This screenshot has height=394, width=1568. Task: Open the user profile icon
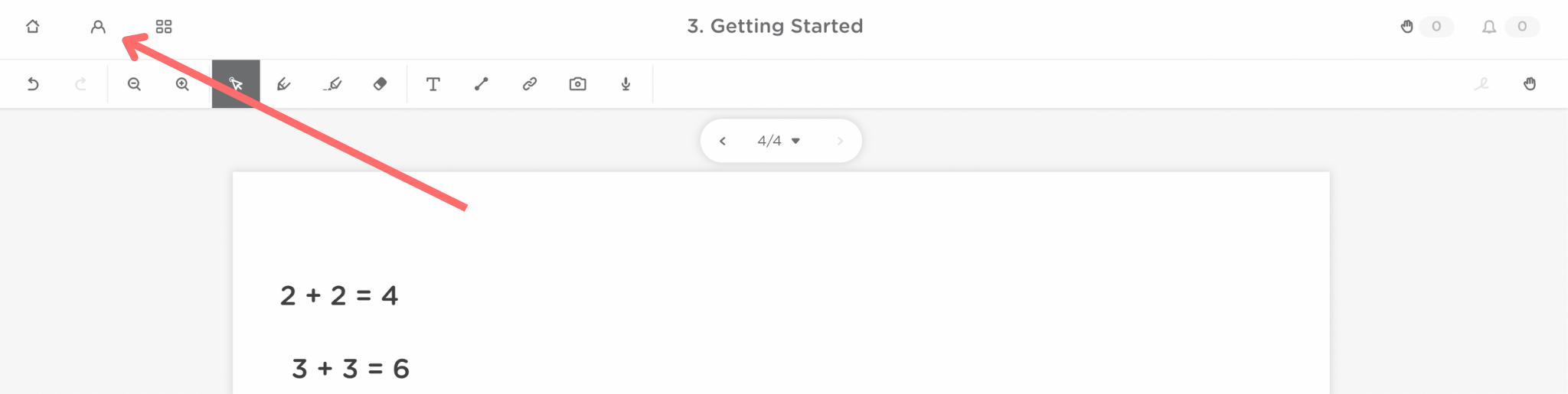click(98, 27)
